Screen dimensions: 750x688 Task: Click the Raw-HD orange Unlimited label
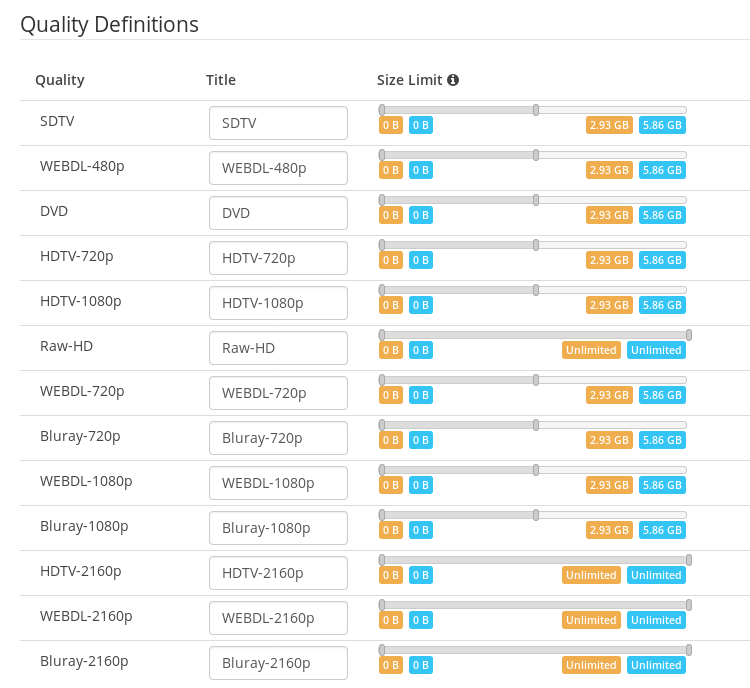click(x=591, y=350)
